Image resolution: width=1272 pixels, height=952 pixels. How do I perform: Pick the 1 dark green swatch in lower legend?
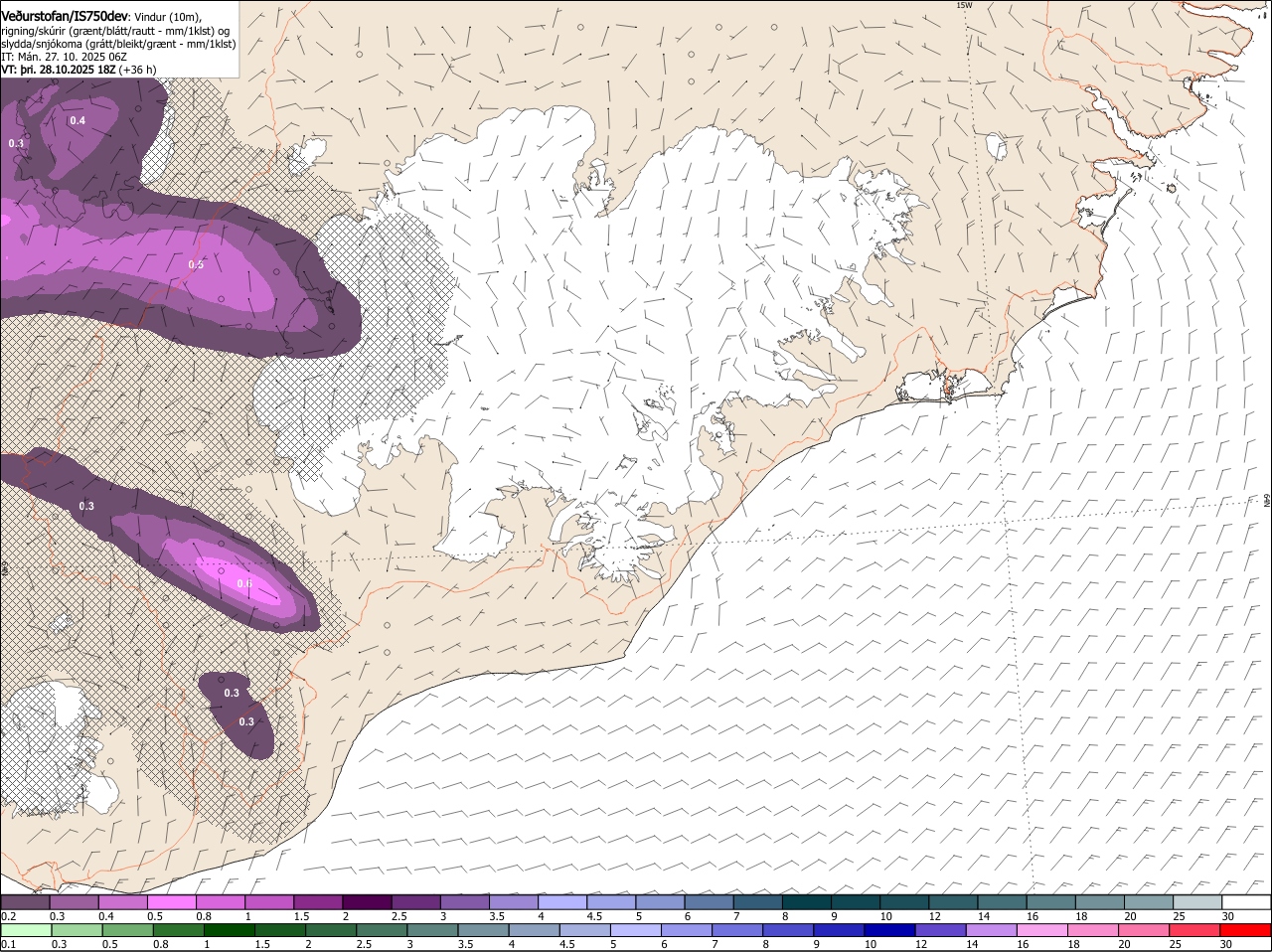[231, 930]
